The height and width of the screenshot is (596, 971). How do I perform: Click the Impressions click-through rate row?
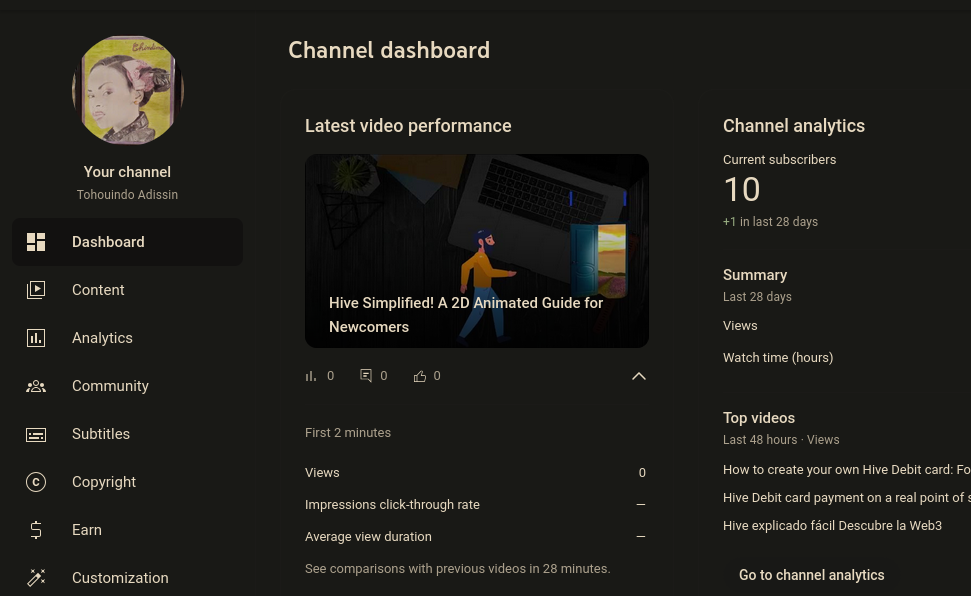click(x=476, y=504)
